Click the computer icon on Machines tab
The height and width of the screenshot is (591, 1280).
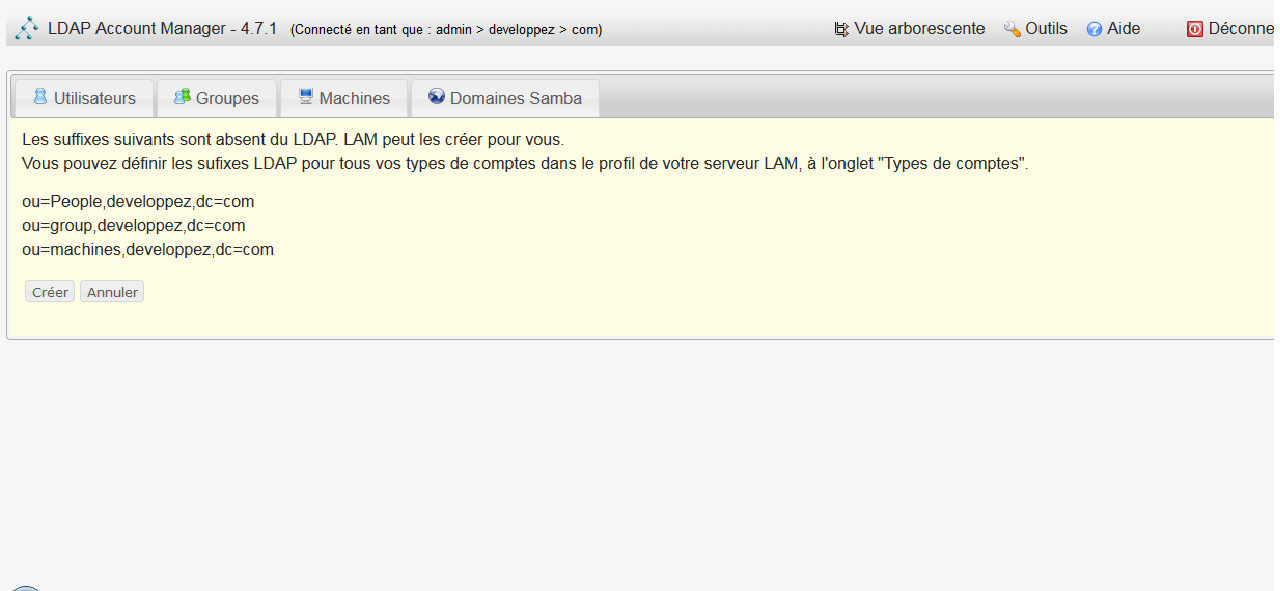(306, 96)
